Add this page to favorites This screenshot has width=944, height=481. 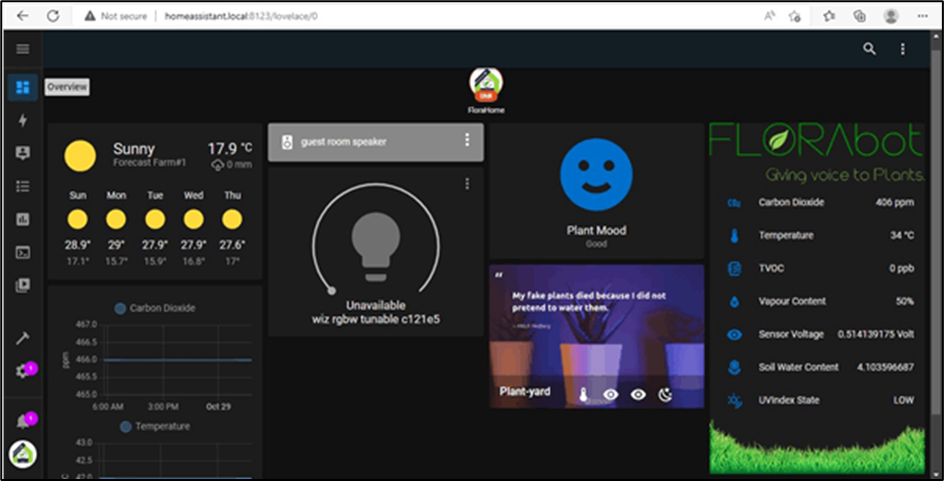click(795, 16)
